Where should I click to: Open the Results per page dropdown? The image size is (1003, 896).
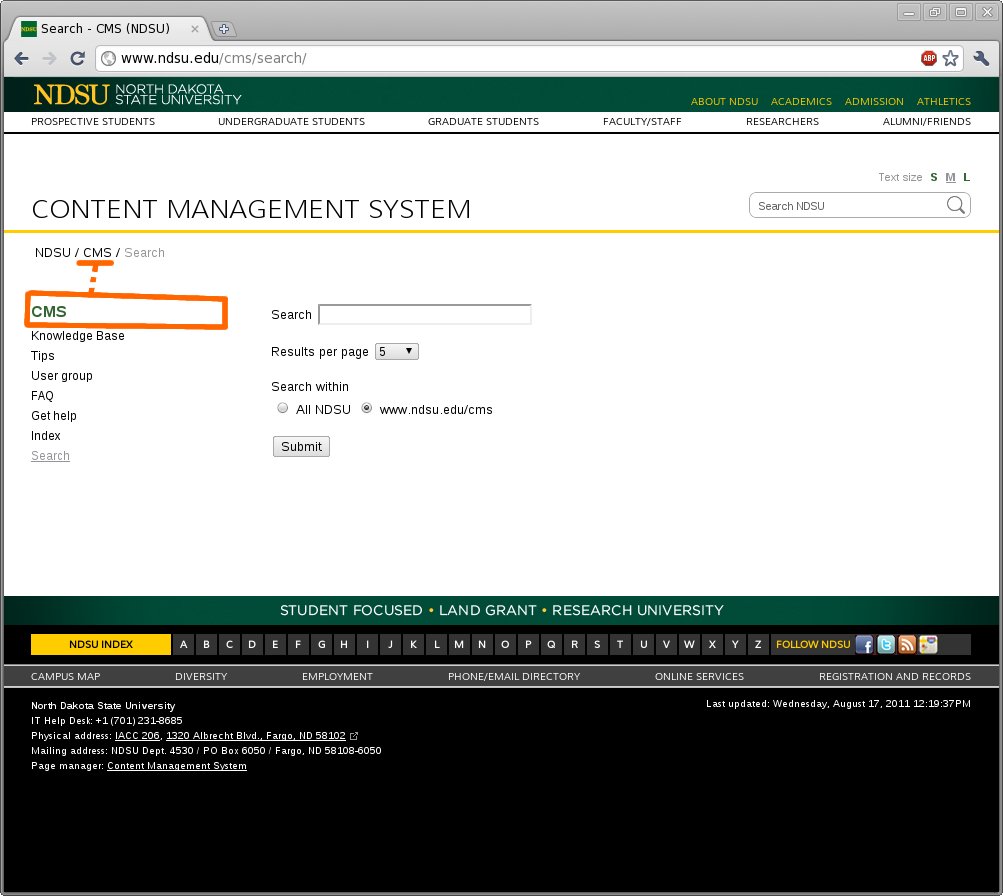[396, 352]
